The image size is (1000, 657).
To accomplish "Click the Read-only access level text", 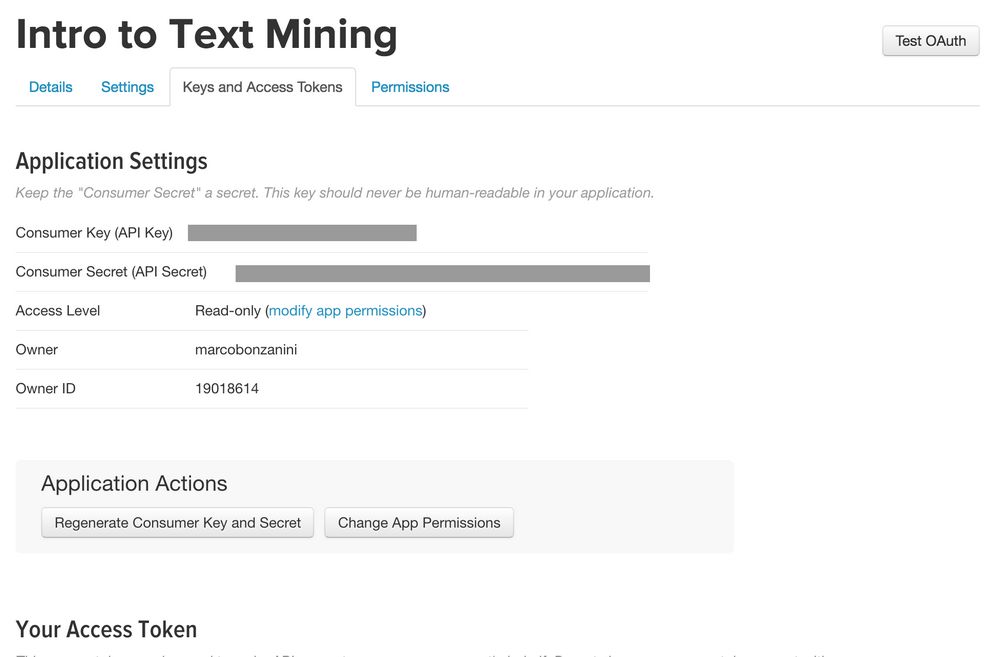I will tap(228, 311).
